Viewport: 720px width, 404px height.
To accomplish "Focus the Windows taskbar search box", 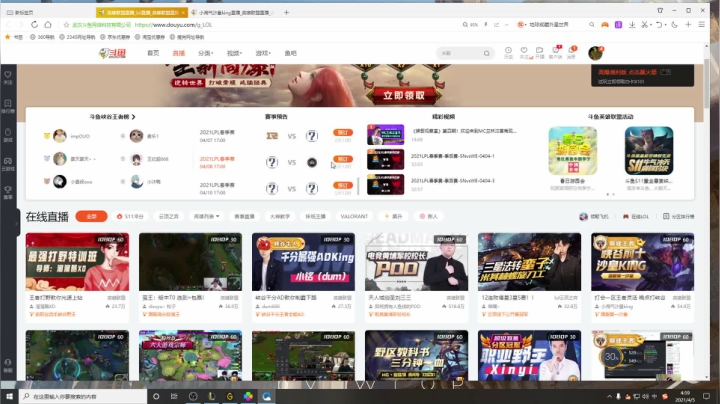I will tap(83, 396).
